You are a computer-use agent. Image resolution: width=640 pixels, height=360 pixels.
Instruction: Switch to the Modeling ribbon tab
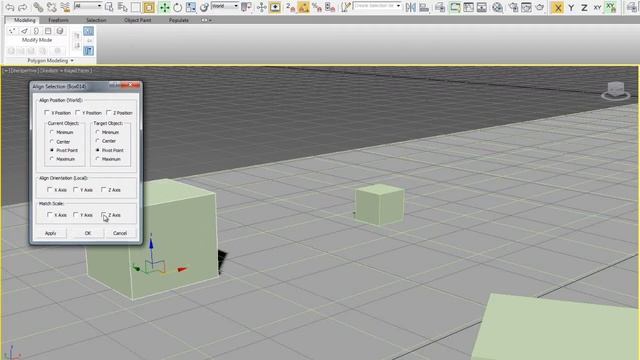pyautogui.click(x=24, y=20)
